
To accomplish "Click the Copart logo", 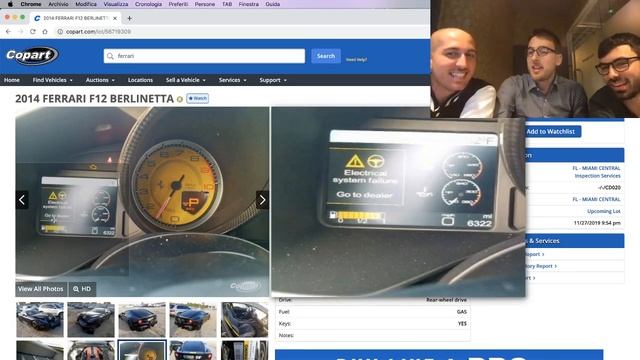I will [32, 56].
